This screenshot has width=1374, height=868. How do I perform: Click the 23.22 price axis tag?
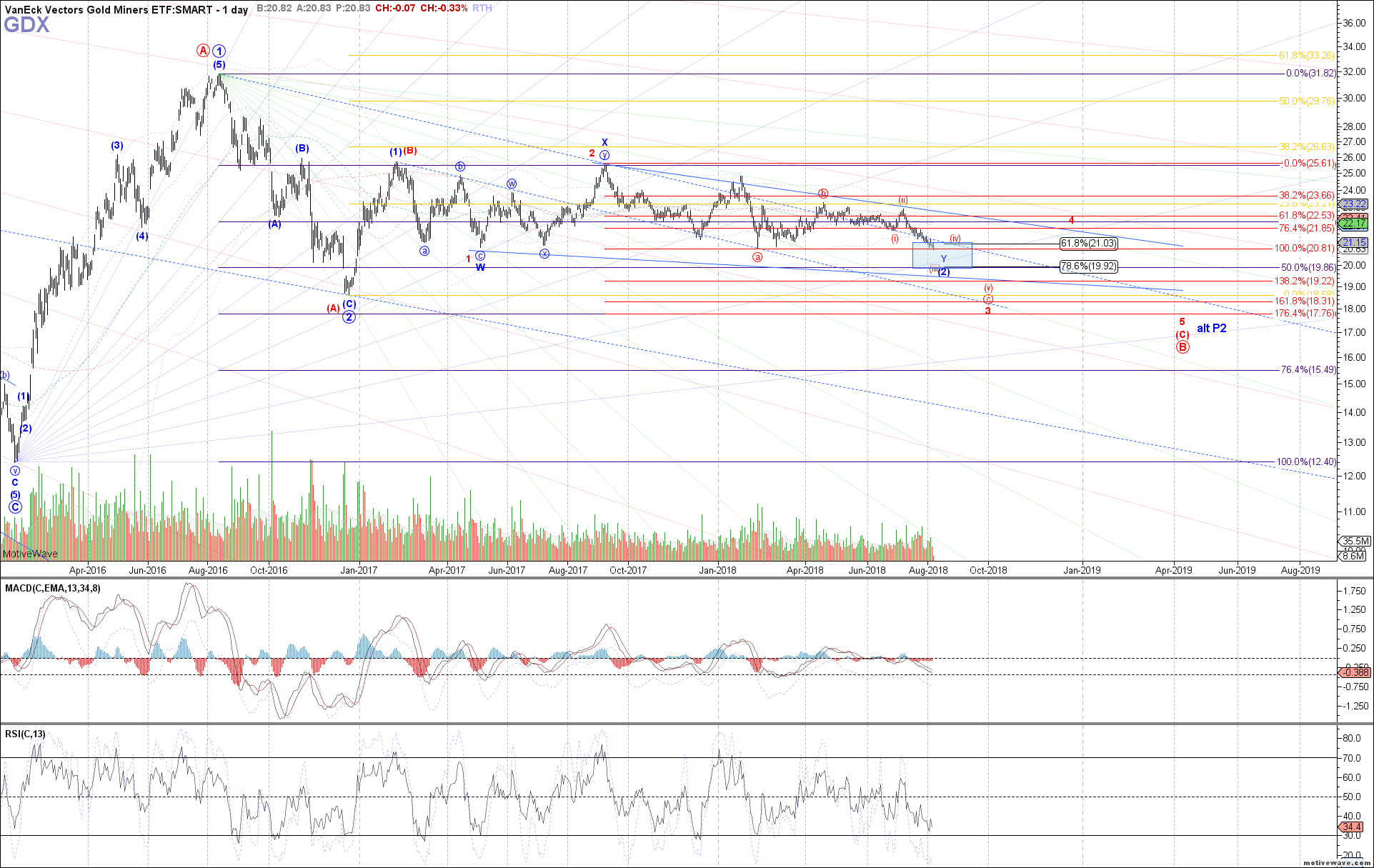pos(1355,204)
